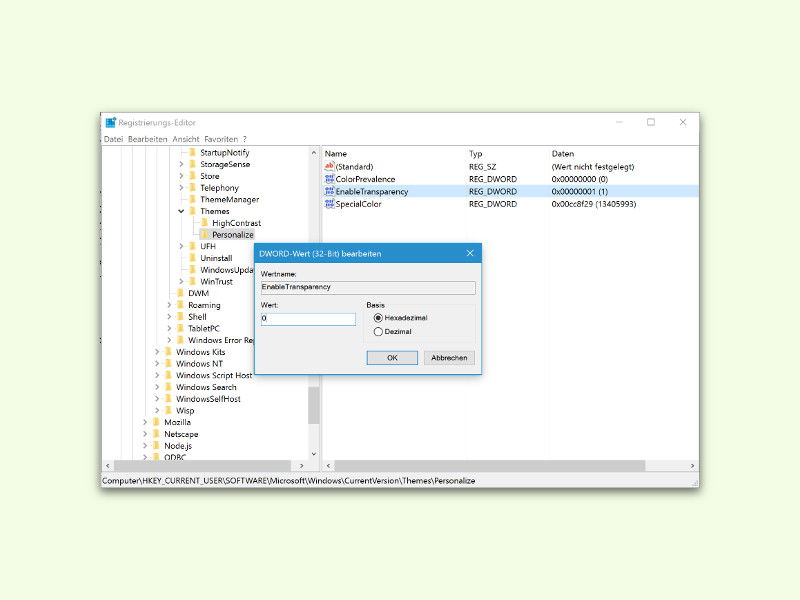Click the Personalize folder icon
800x600 pixels.
coord(205,234)
